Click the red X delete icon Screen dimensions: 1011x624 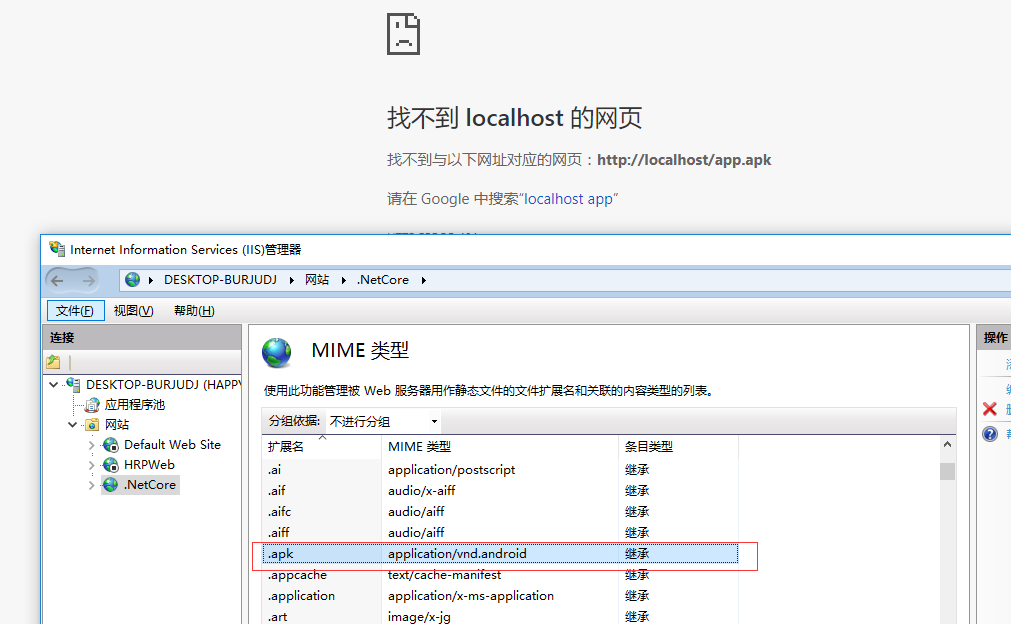click(x=990, y=409)
